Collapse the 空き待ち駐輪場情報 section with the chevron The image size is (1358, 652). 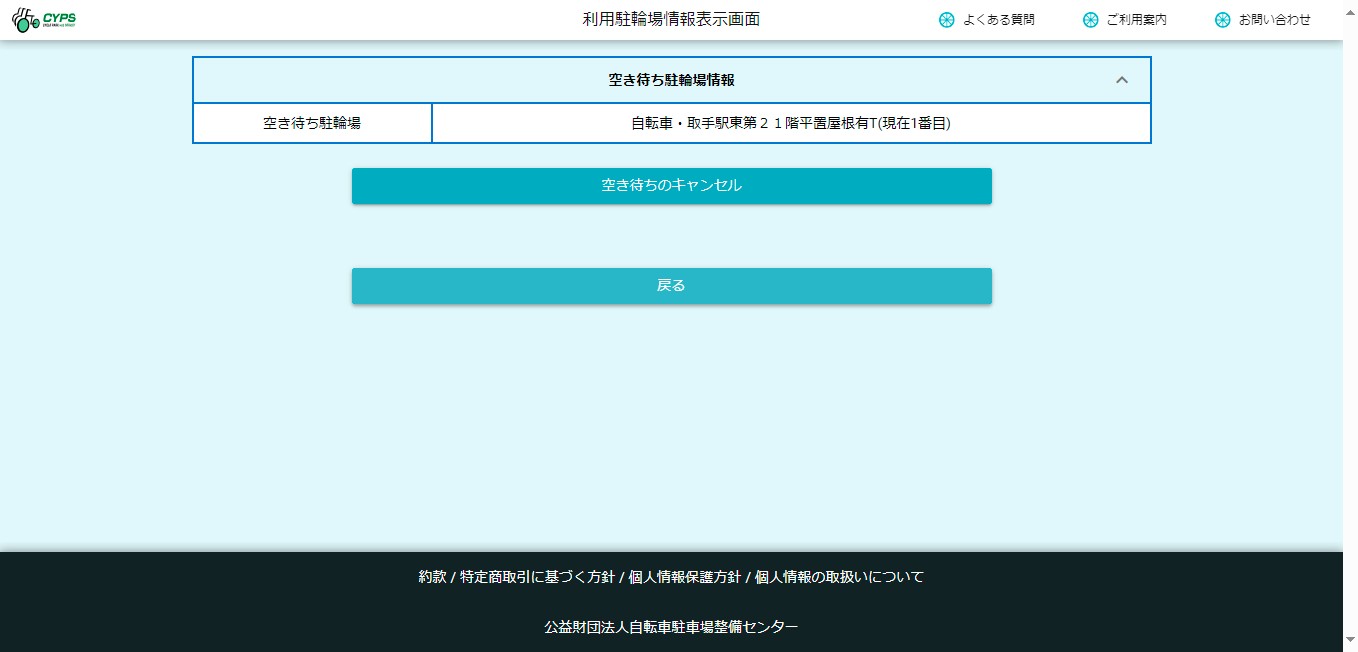click(x=1121, y=80)
